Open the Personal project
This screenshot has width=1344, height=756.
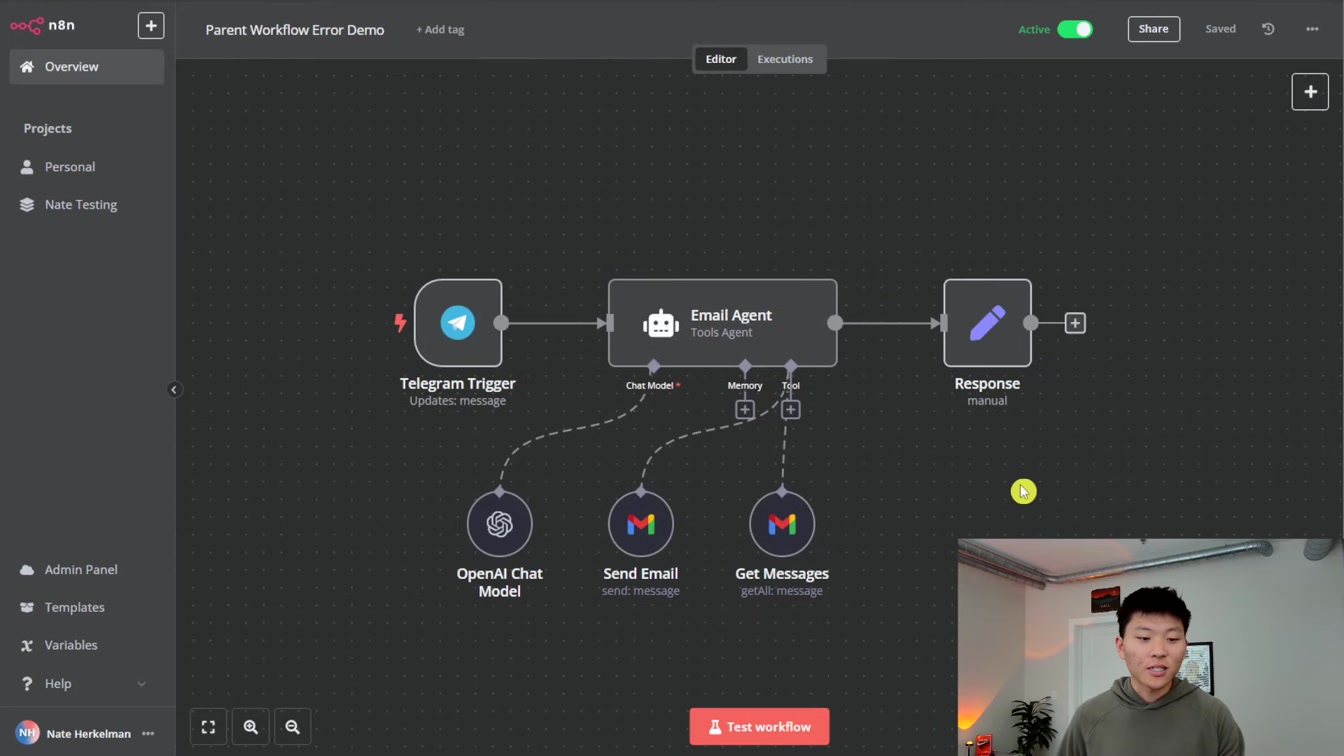[87, 167]
